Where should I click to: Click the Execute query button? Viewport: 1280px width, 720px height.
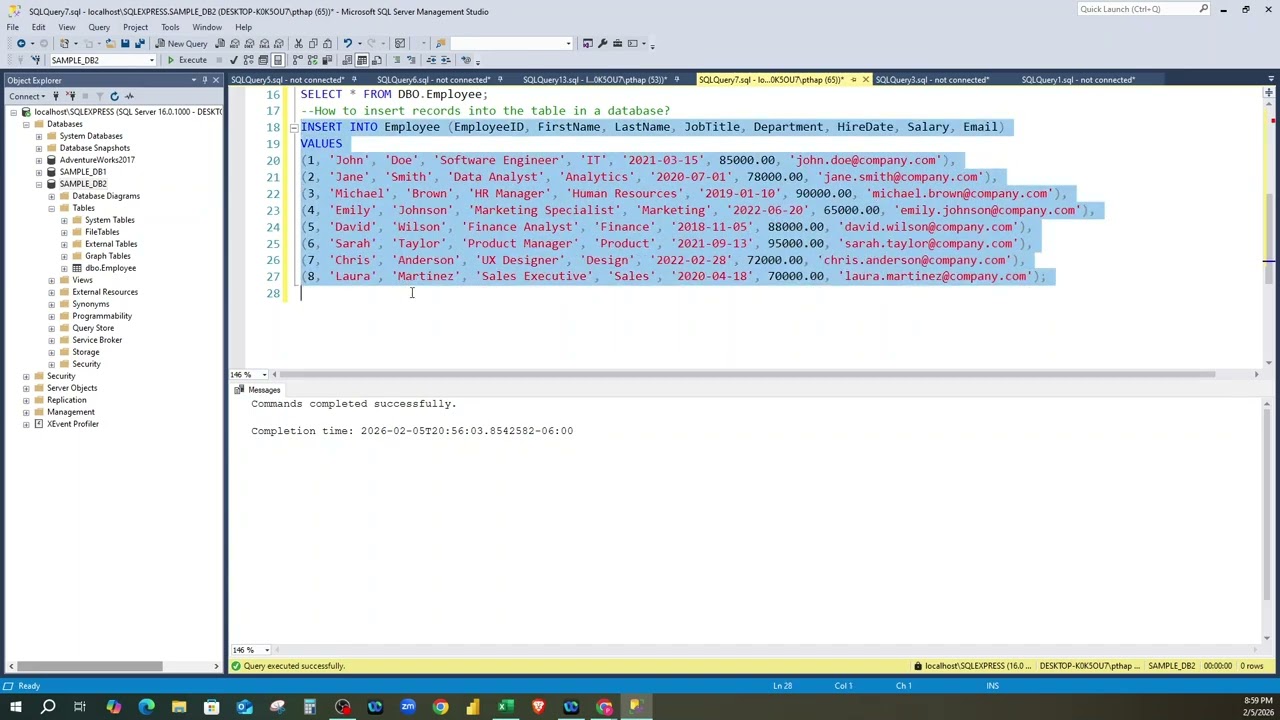187,60
